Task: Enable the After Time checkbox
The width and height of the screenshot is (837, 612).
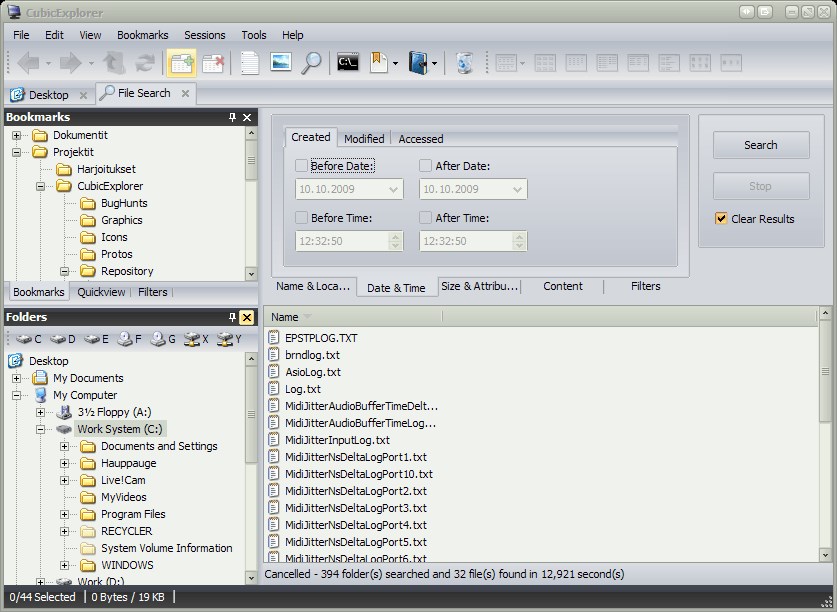Action: [x=425, y=218]
